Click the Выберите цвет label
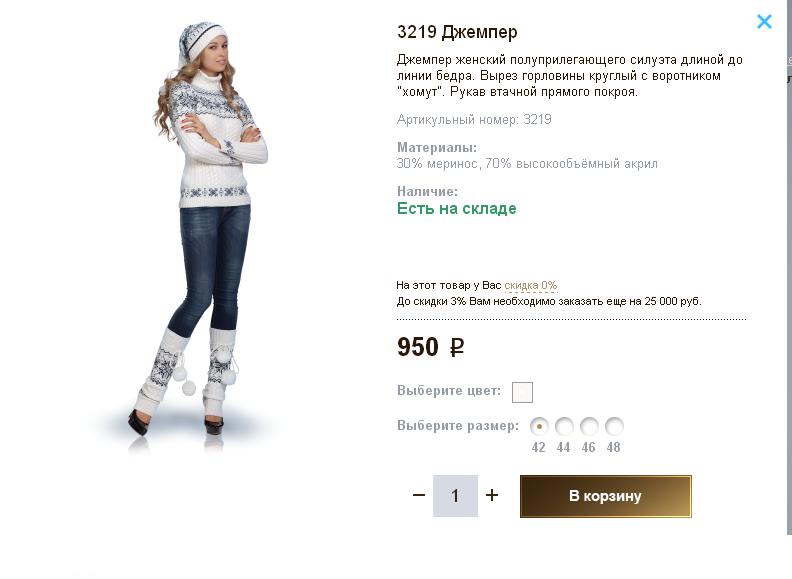Screen dimensions: 792x579 point(449,391)
